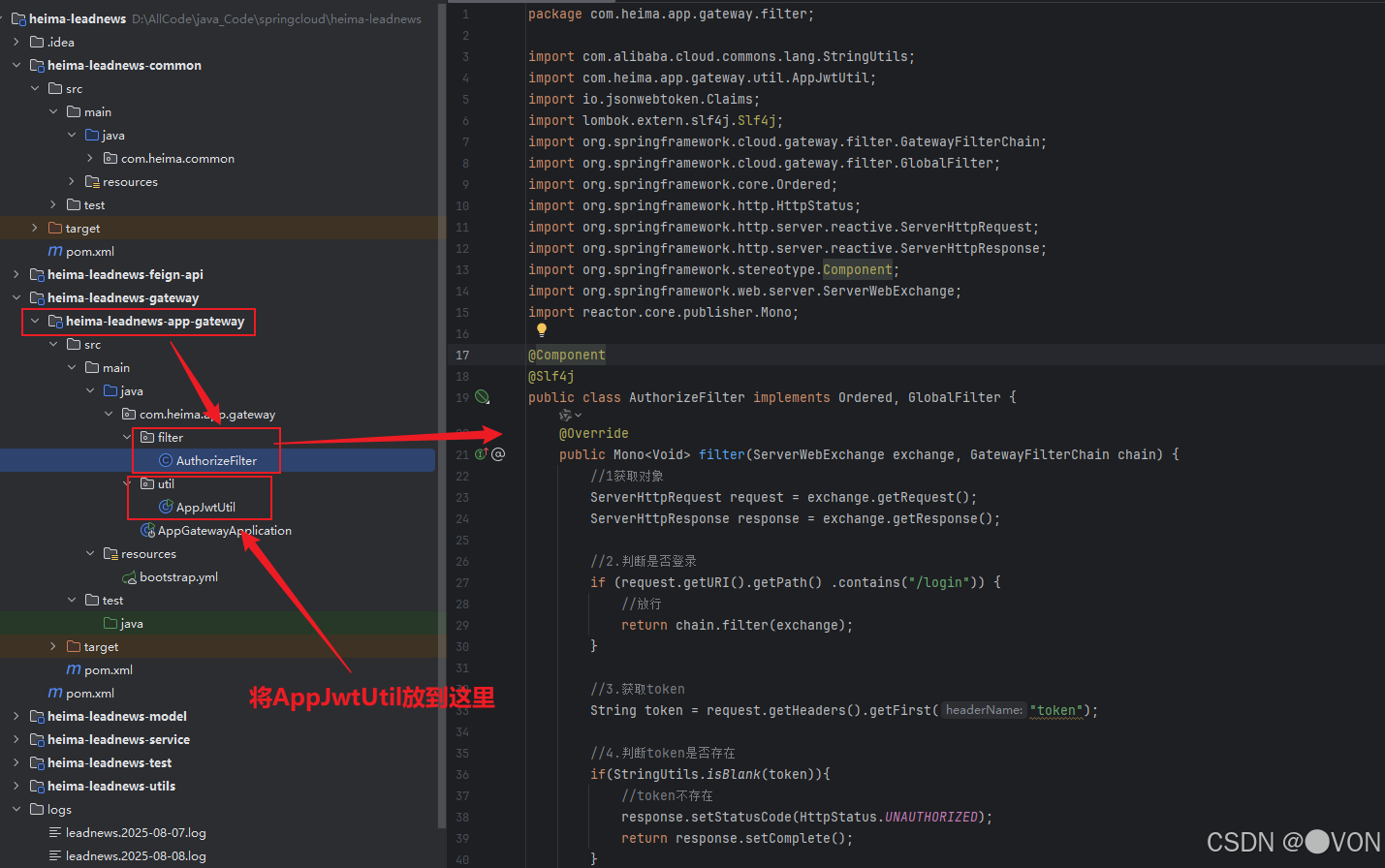This screenshot has width=1385, height=868.
Task: Click the .idea folder icon
Action: (x=37, y=43)
